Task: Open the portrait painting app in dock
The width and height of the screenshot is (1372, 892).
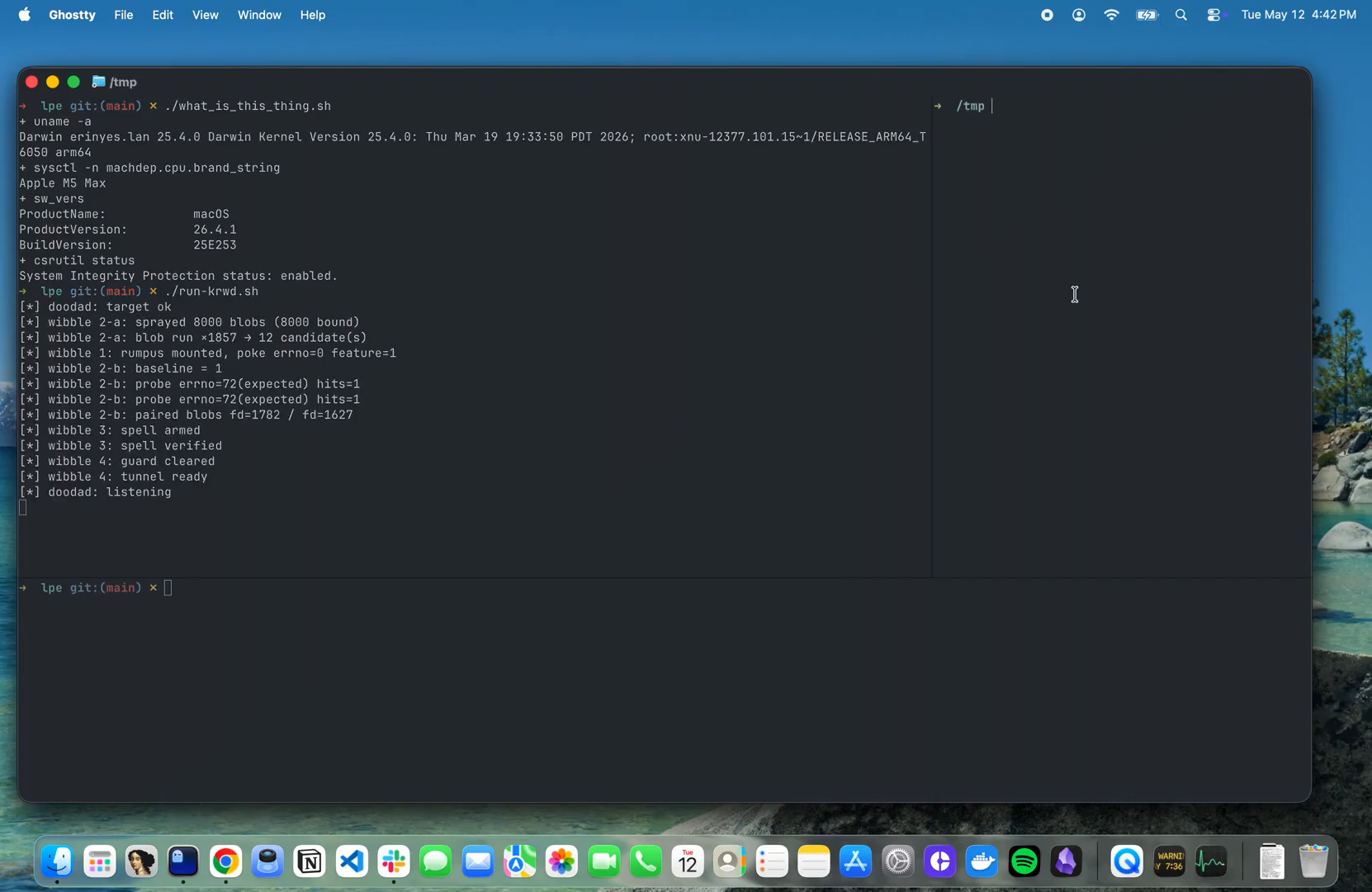Action: point(141,861)
